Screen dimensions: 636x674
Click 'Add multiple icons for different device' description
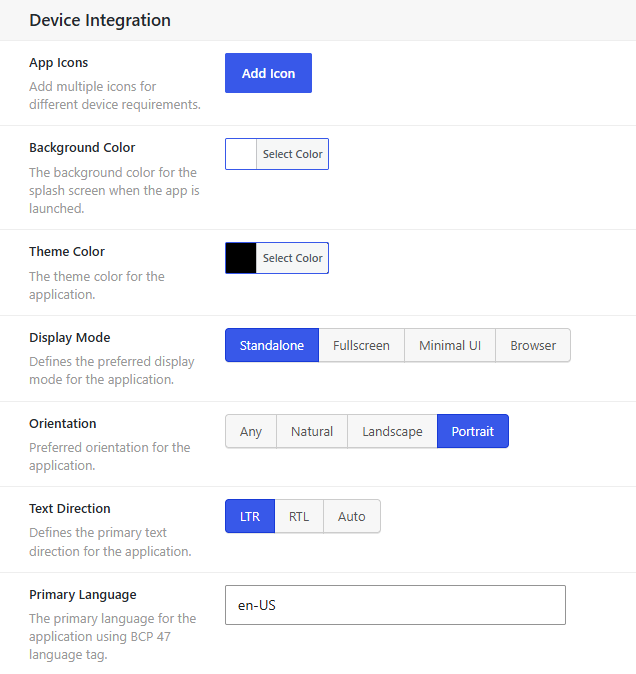115,95
